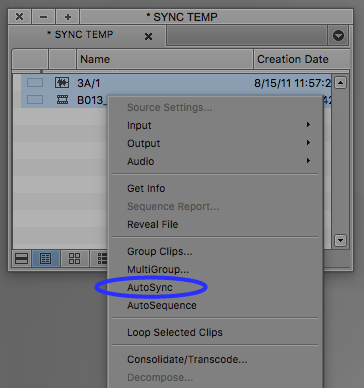Click the bin scrollbar down arrow

[x=340, y=240]
